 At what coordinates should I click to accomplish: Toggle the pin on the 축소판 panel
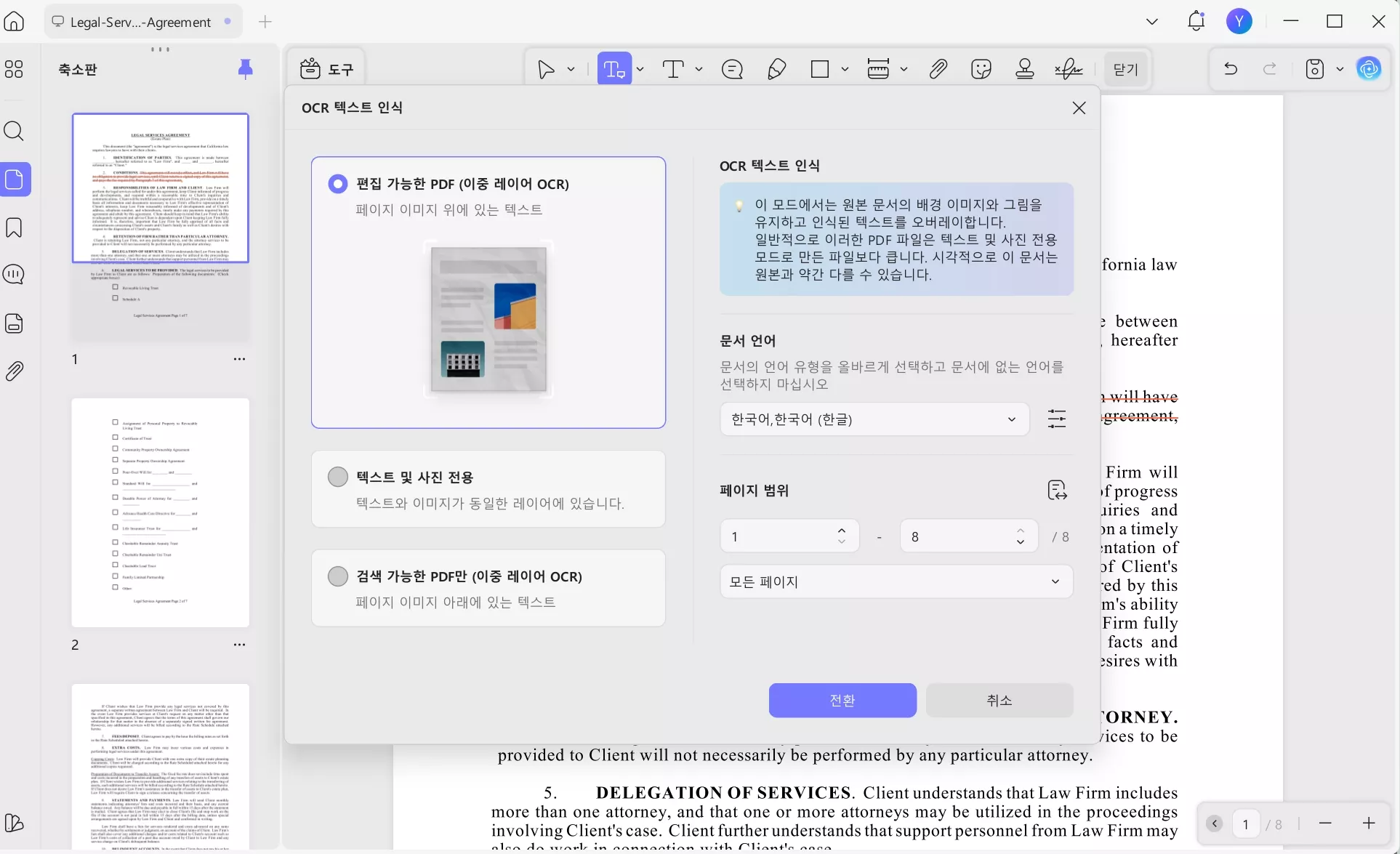[x=246, y=69]
